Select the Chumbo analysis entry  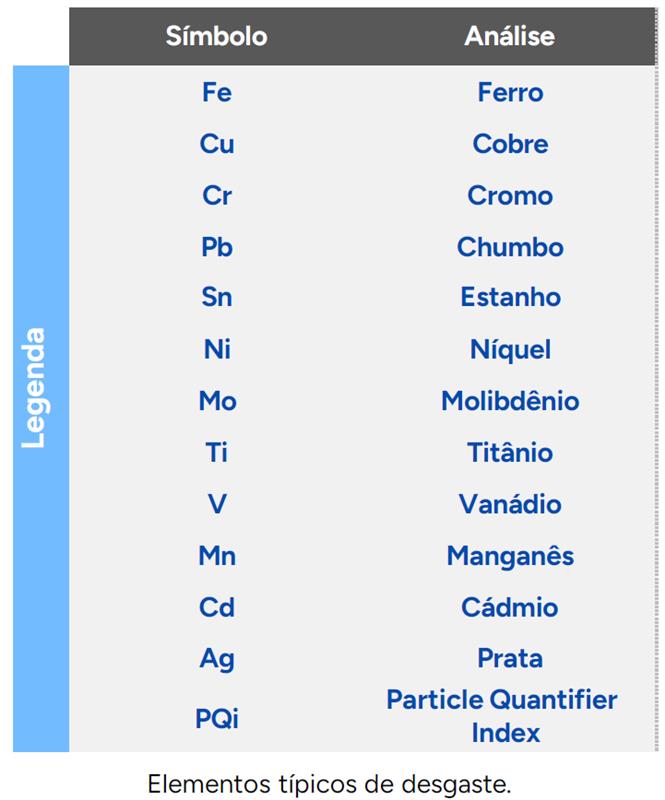(x=510, y=247)
